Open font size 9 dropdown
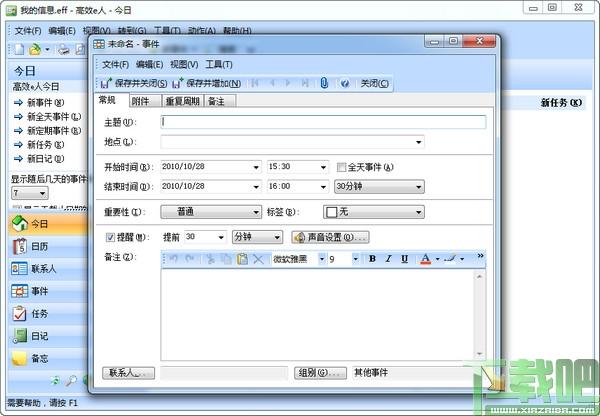This screenshot has width=600, height=416. tap(355, 259)
